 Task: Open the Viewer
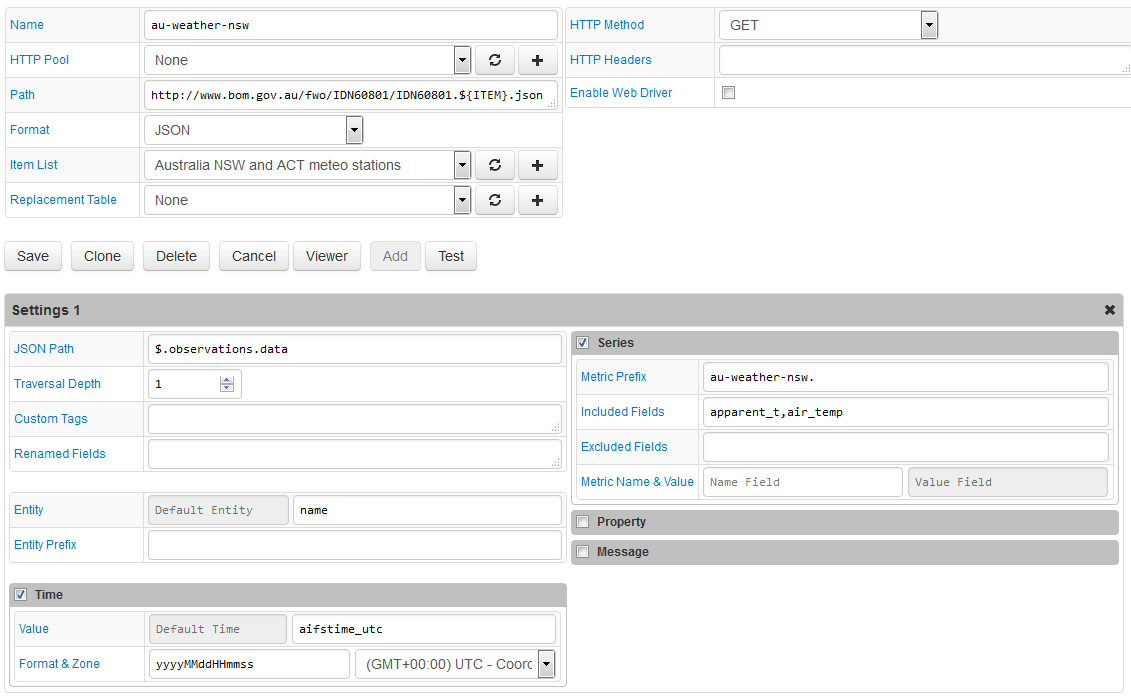(x=327, y=256)
